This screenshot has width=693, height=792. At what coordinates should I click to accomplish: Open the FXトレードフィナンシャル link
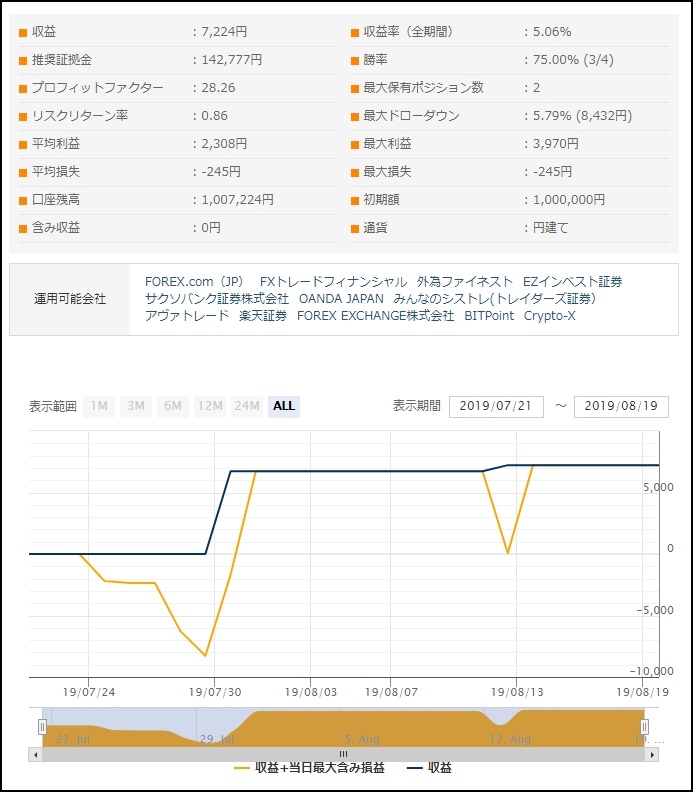(333, 282)
